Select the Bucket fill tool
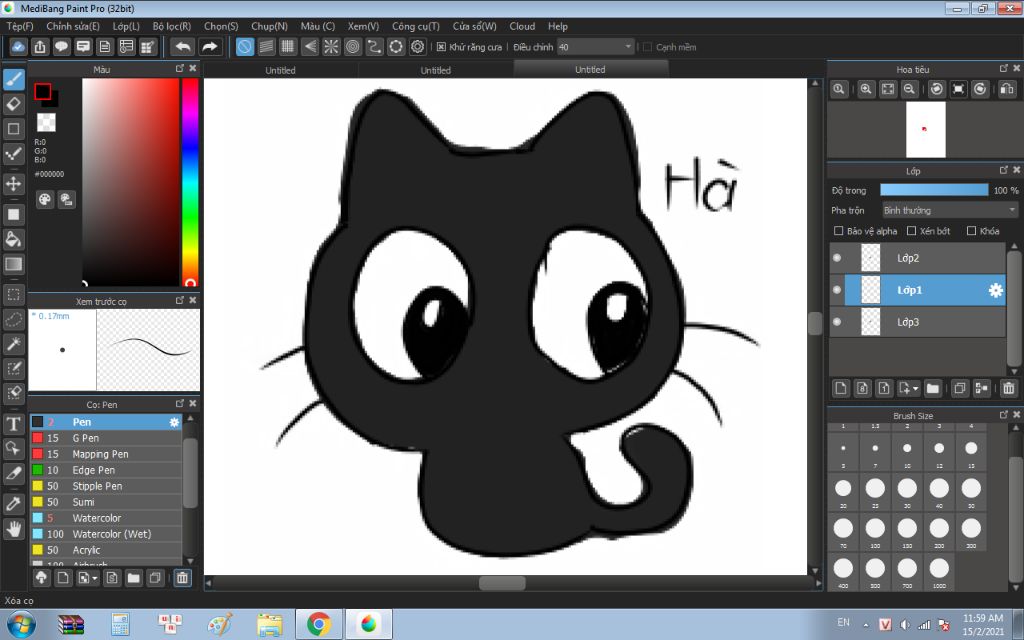1024x640 pixels. (14, 239)
